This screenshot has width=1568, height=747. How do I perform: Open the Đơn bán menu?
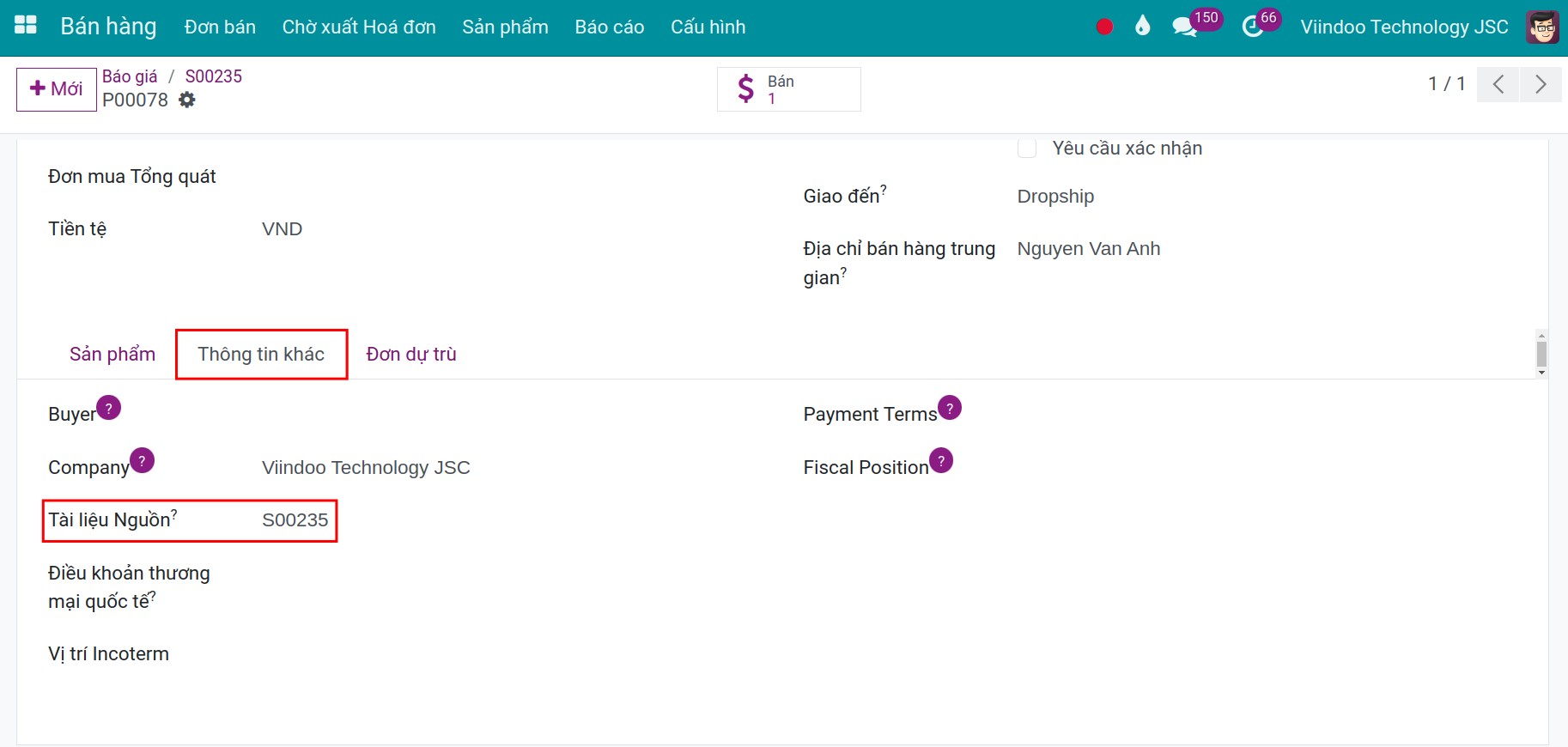[220, 27]
